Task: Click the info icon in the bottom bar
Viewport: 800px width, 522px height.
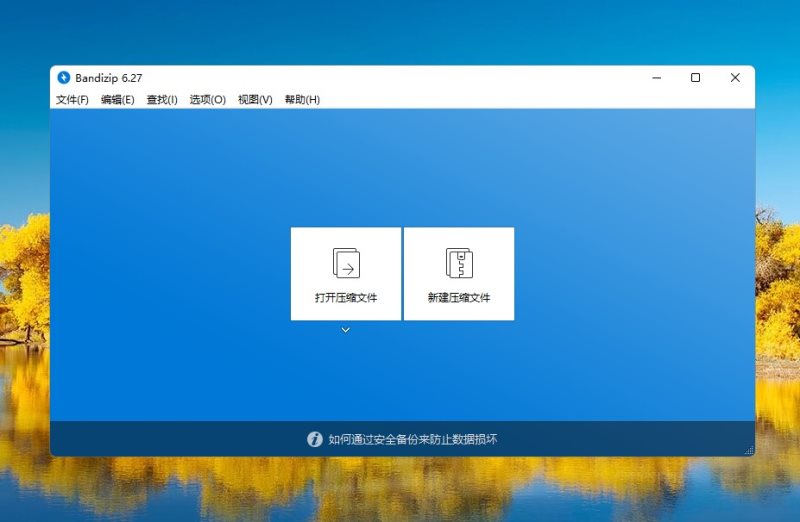Action: click(314, 439)
